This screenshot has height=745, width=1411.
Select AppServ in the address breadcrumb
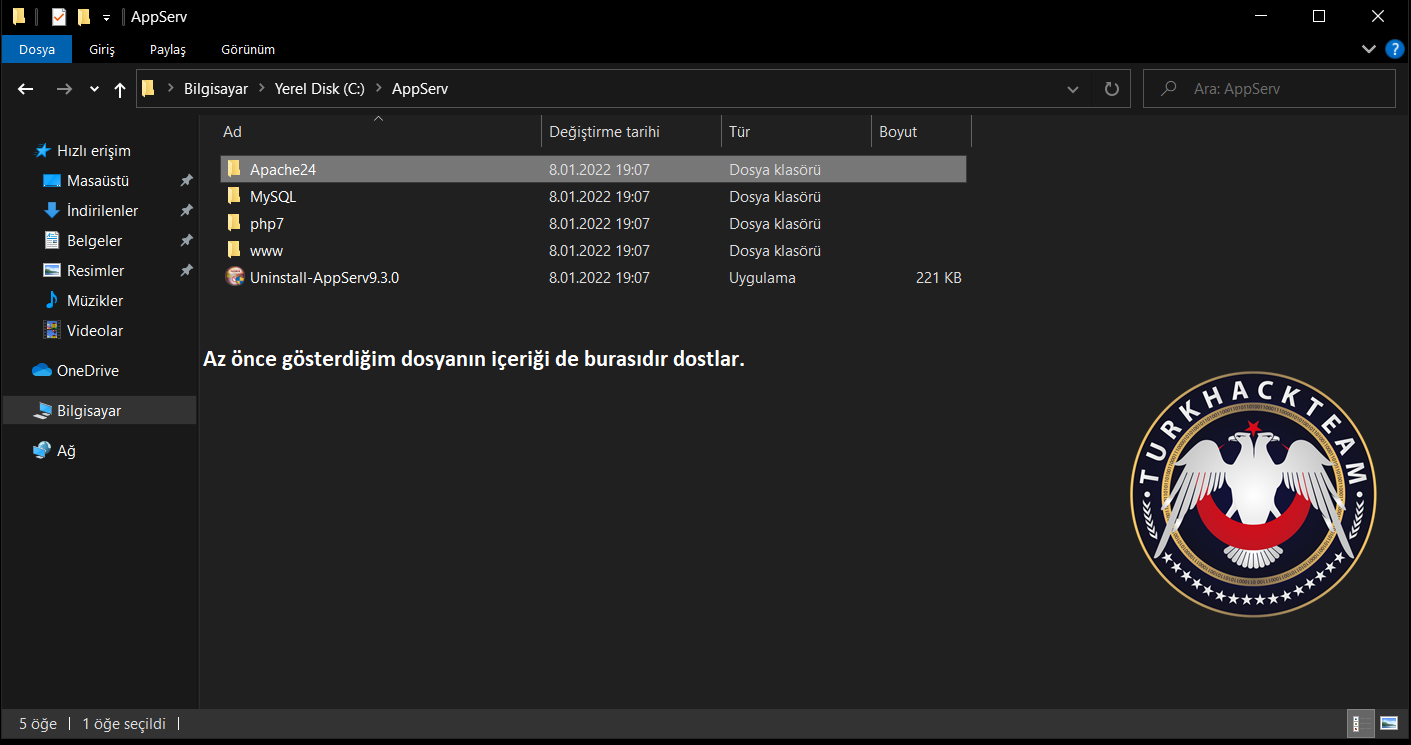pyautogui.click(x=420, y=89)
